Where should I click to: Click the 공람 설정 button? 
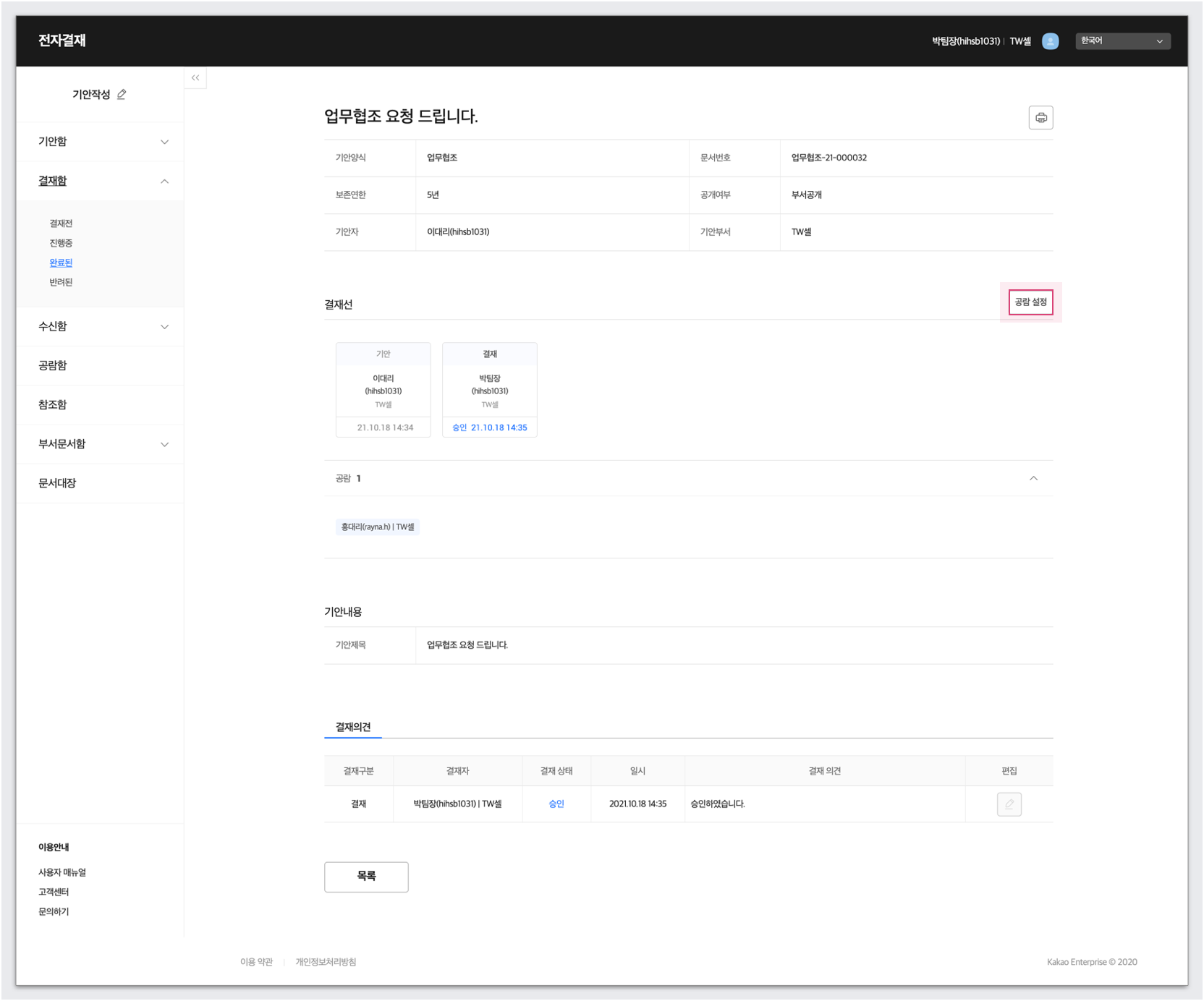tap(1030, 302)
